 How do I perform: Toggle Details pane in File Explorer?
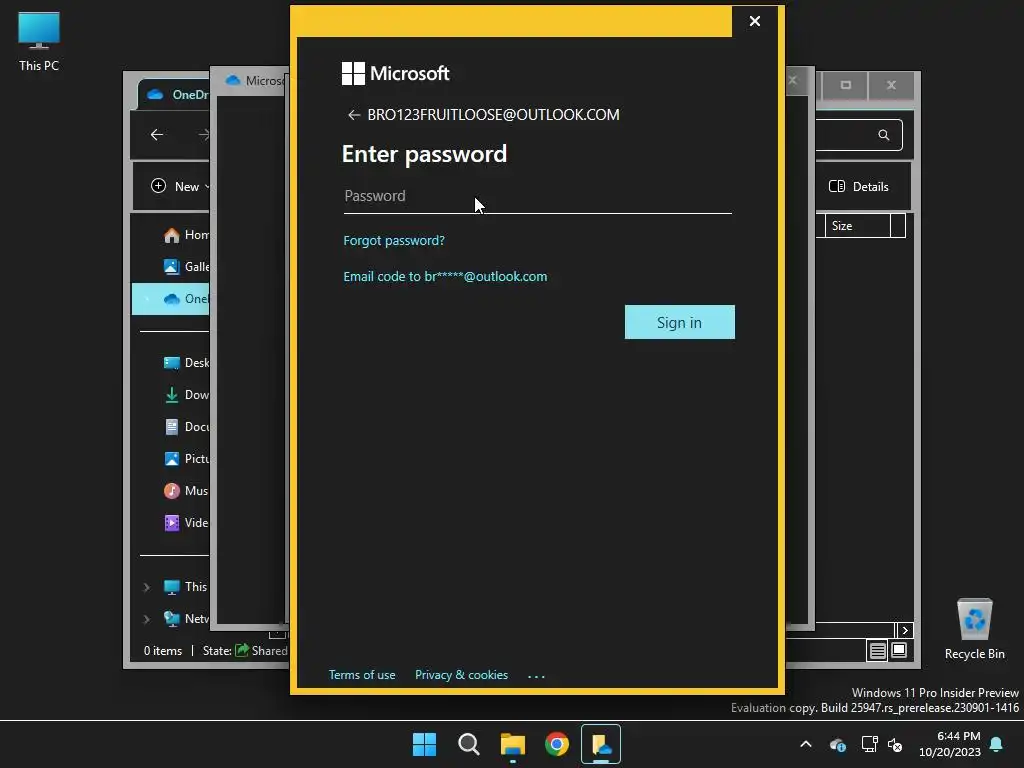click(x=859, y=186)
